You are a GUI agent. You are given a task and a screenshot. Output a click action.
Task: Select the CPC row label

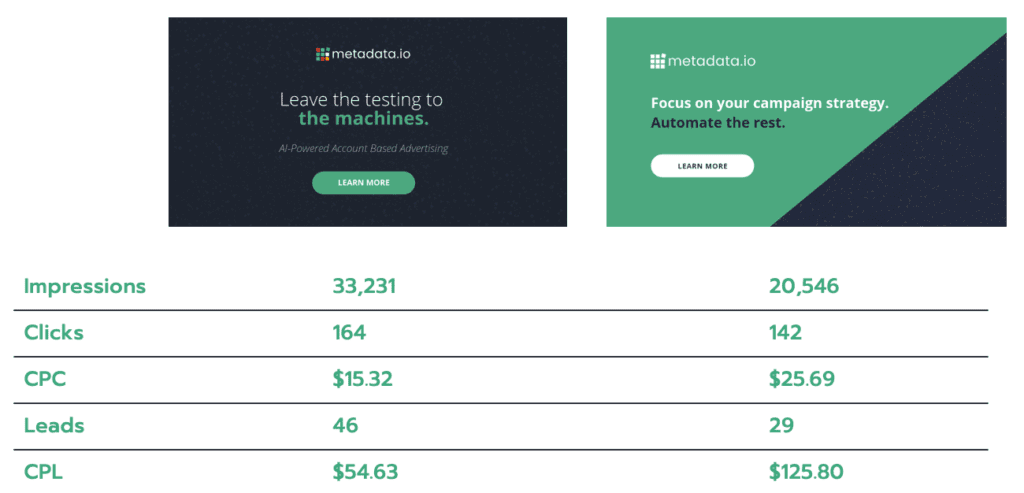pyautogui.click(x=46, y=379)
